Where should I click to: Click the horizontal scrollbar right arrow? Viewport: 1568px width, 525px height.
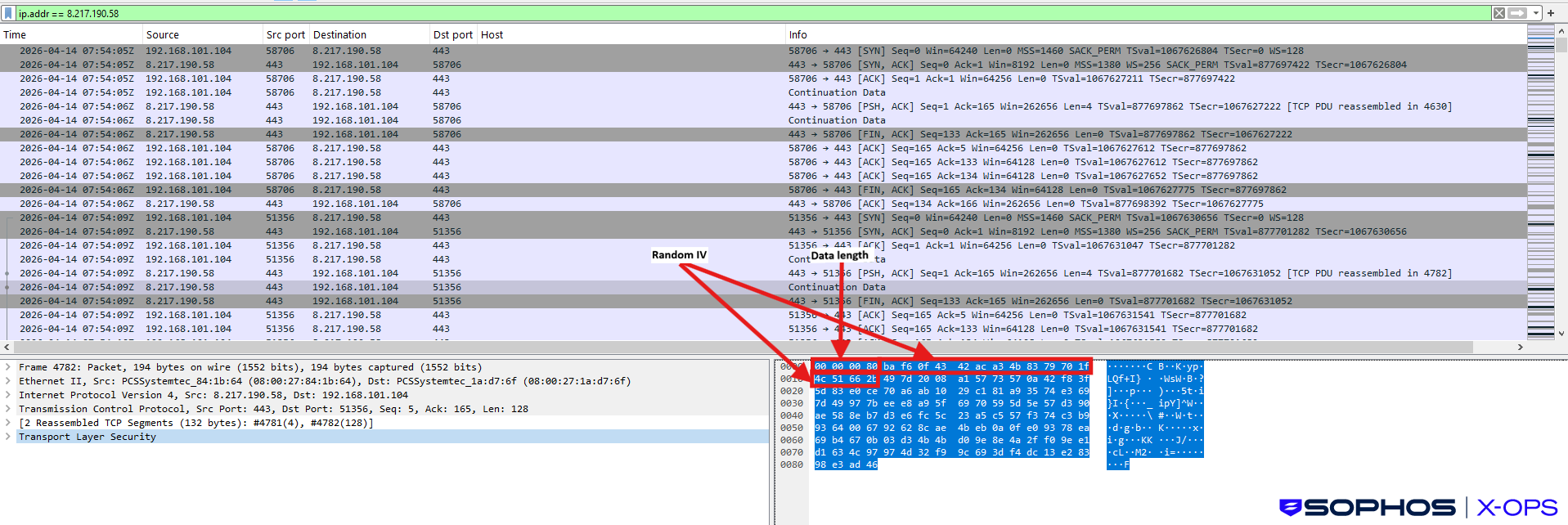click(x=1520, y=347)
